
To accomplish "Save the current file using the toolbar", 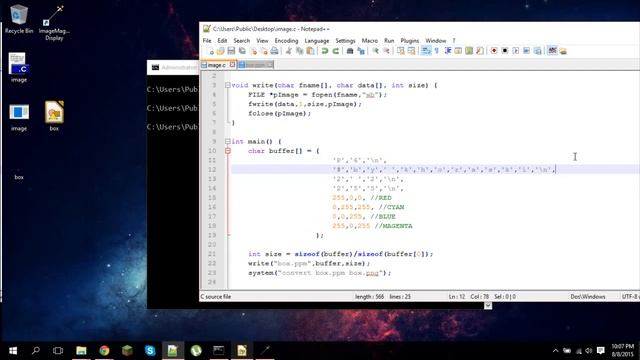I will [231, 51].
